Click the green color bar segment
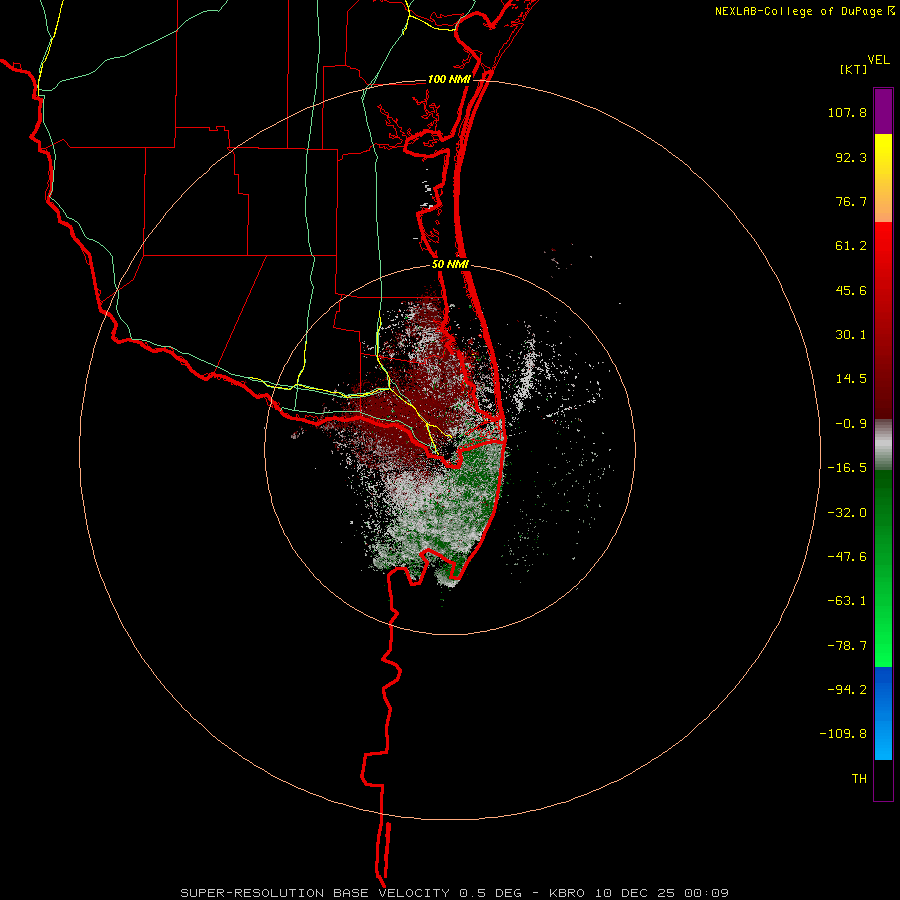Screen dimensions: 900x900 (883, 568)
